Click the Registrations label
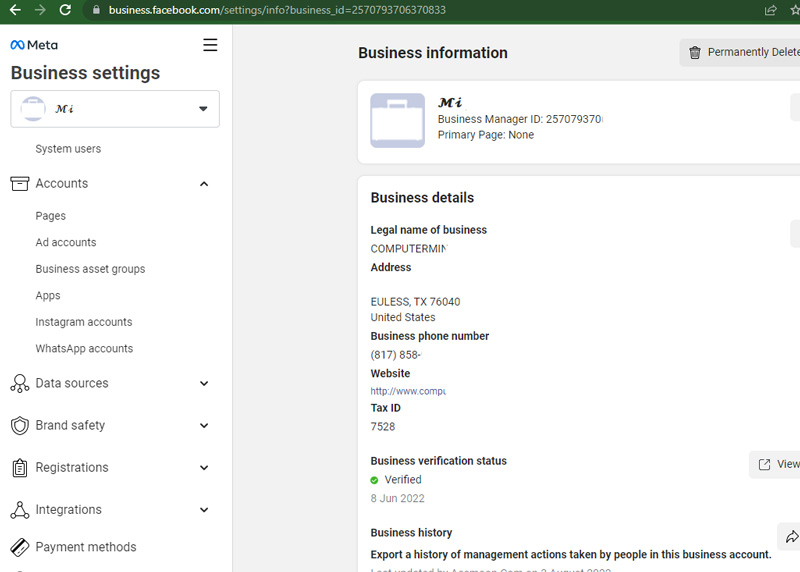800x572 pixels. pos(72,467)
